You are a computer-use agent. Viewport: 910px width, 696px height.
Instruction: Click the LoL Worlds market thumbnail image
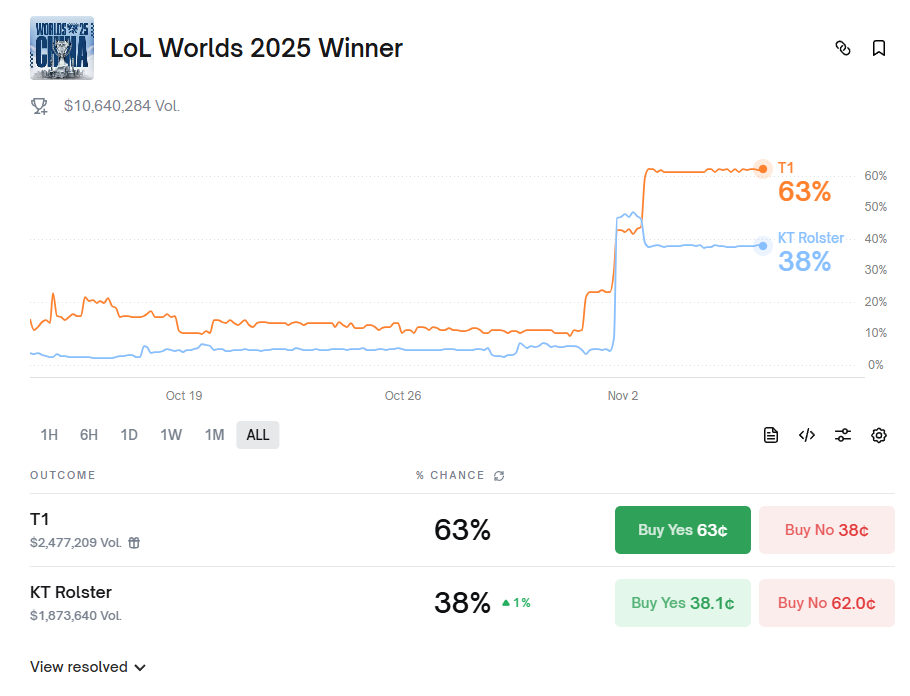coord(62,48)
